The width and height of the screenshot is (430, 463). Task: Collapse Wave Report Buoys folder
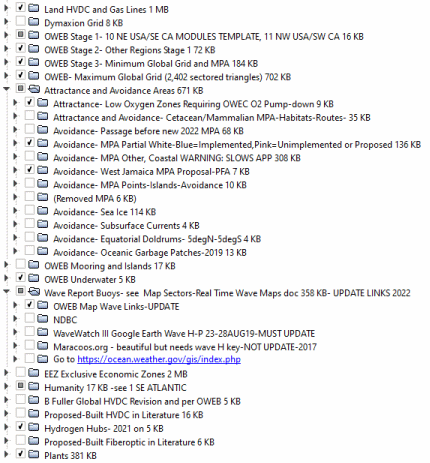(6, 292)
